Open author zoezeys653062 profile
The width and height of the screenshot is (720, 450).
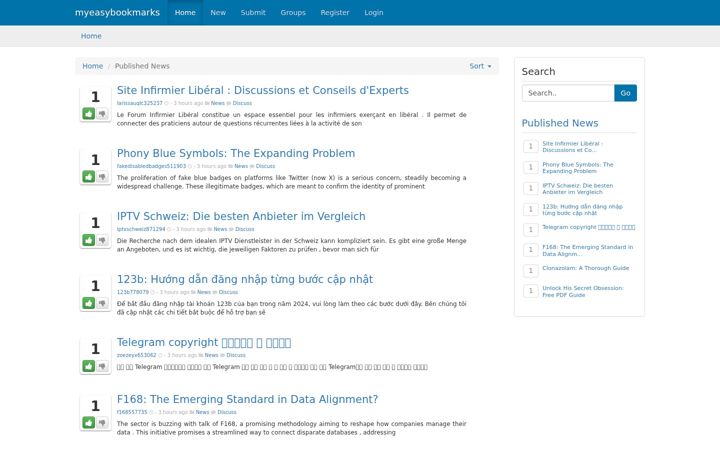(x=136, y=355)
